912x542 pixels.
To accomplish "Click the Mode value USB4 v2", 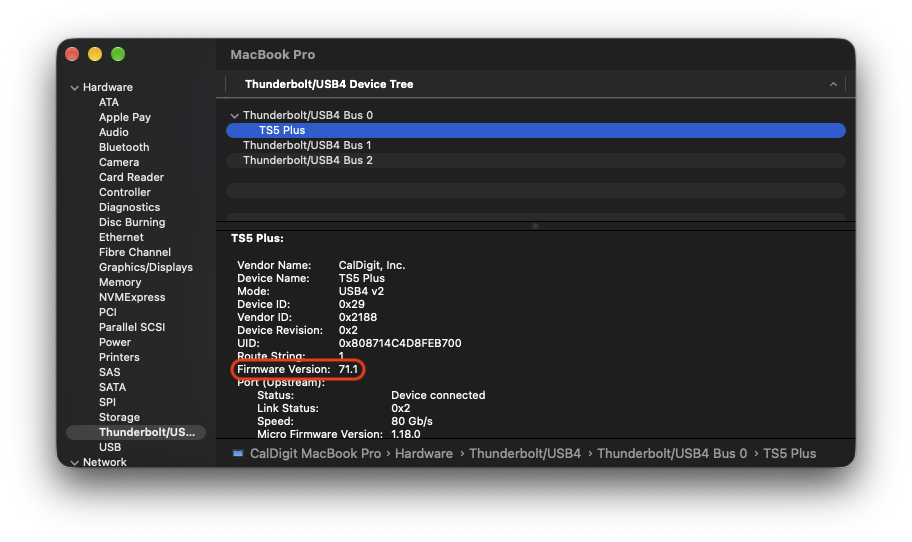I will tap(361, 291).
